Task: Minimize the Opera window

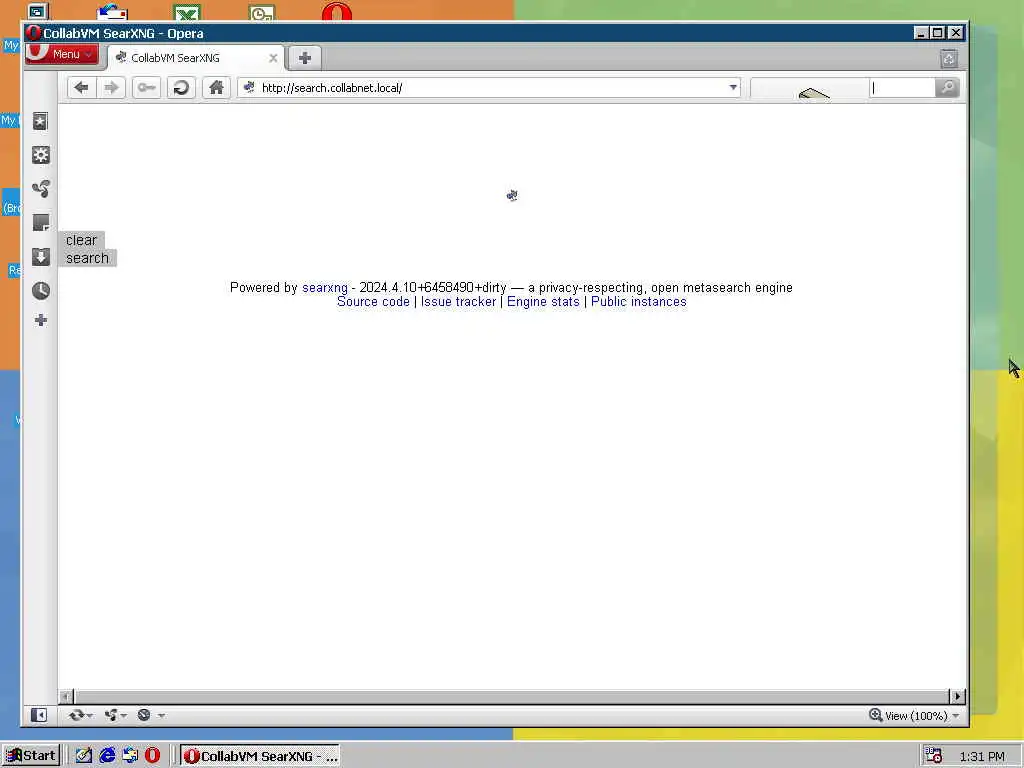Action: coord(921,33)
